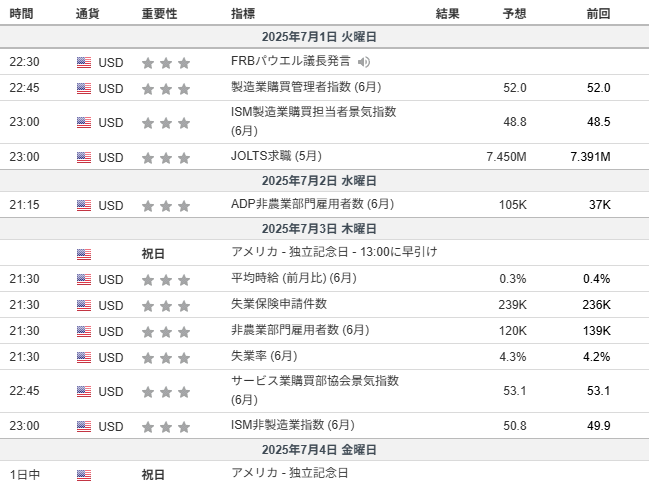
Task: Click the 予想 column header
Action: coord(514,14)
